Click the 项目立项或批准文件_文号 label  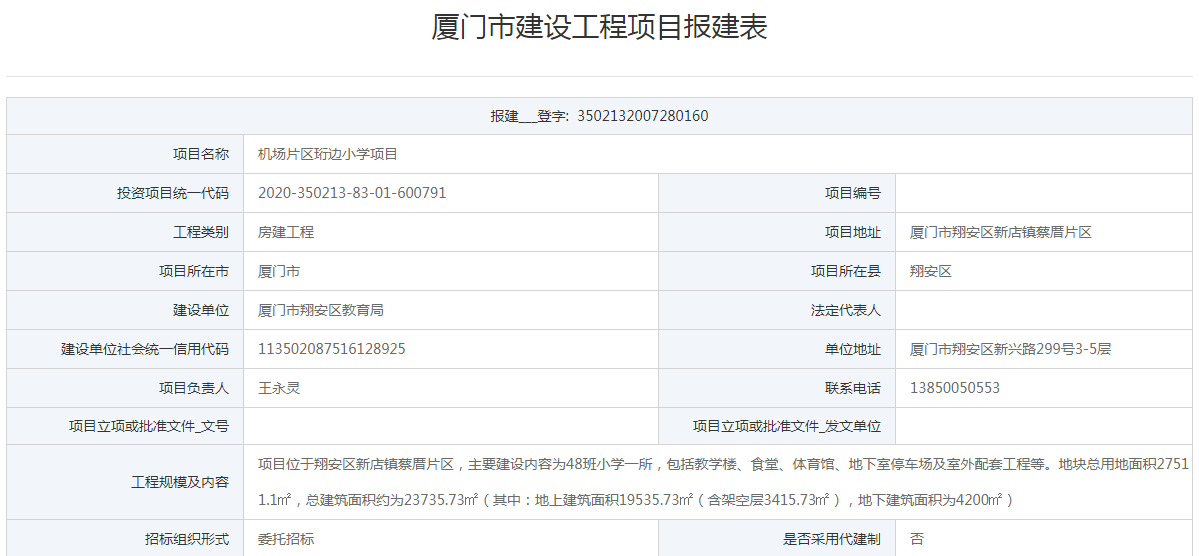(149, 427)
